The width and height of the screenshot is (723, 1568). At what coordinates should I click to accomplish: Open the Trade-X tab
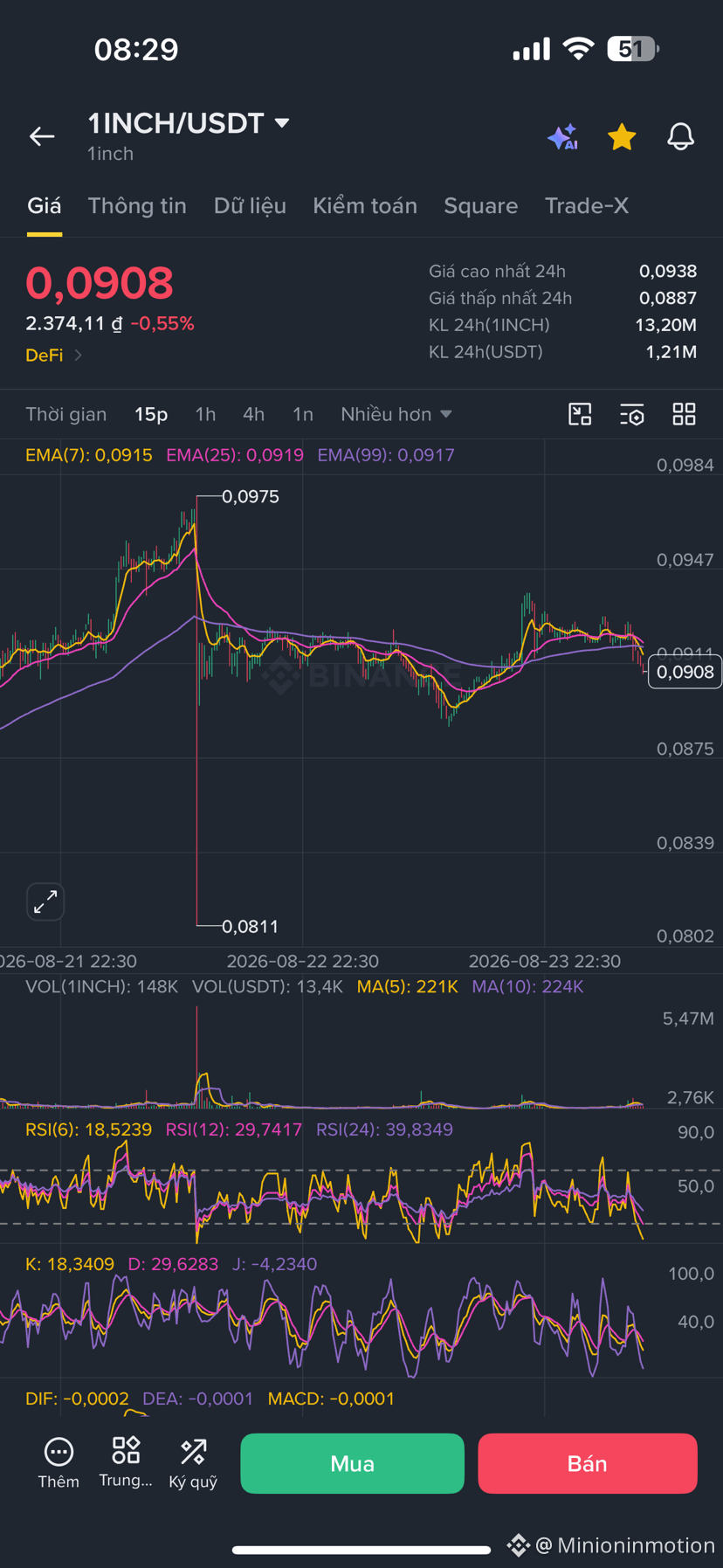point(587,205)
